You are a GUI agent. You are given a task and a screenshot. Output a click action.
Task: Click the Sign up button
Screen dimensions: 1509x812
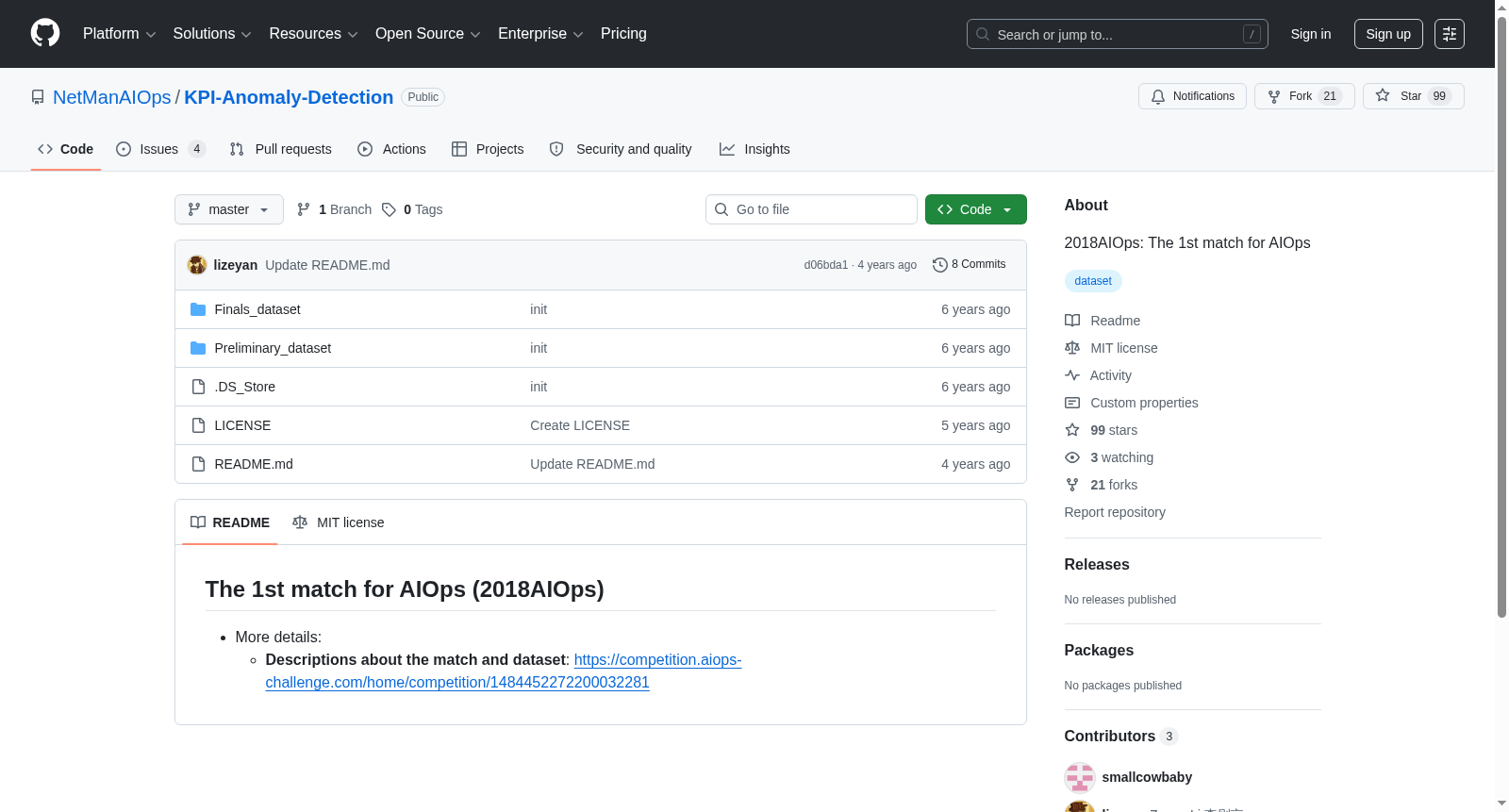1388,34
